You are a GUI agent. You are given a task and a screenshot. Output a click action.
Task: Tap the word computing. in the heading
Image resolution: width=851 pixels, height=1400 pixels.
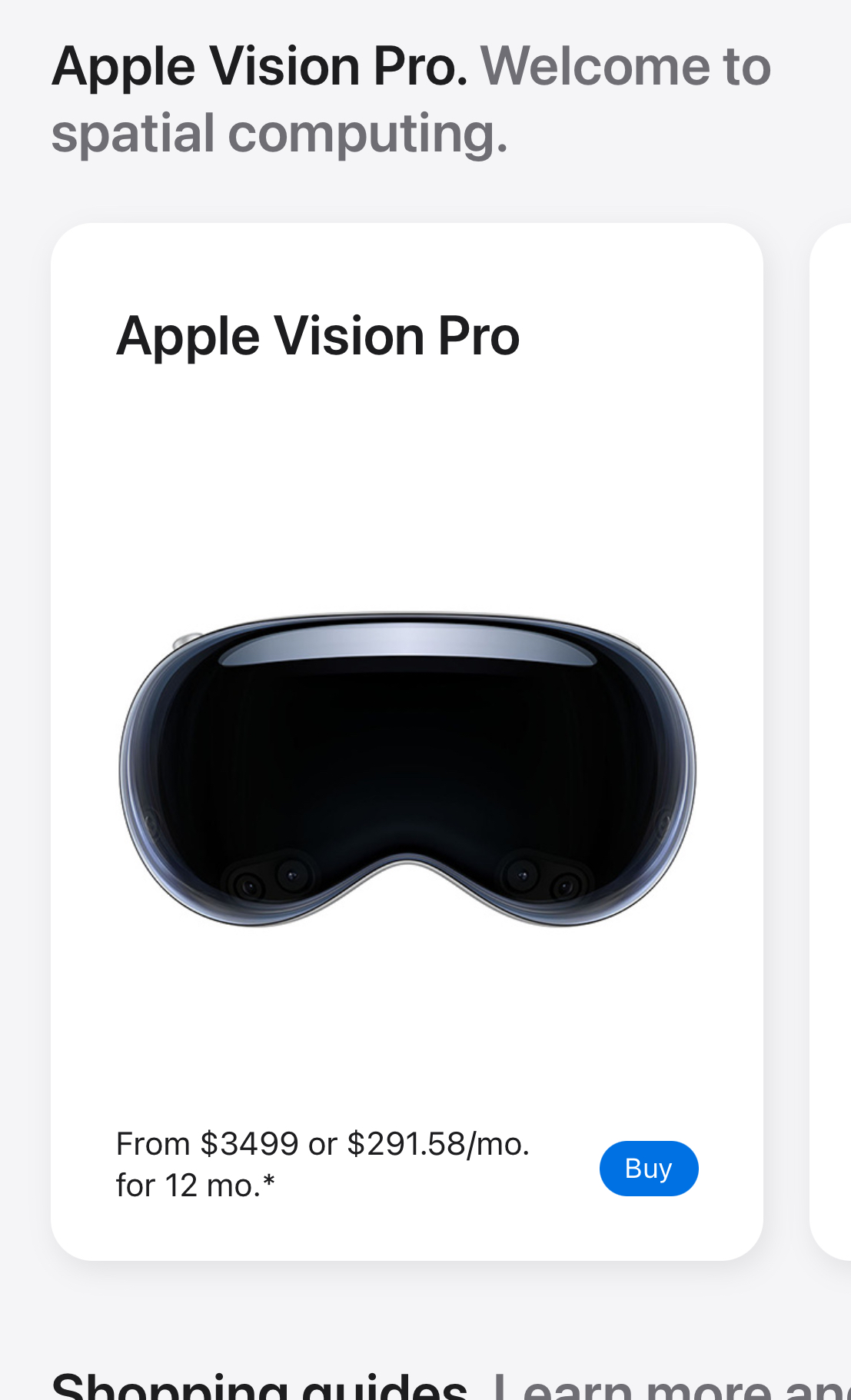(368, 135)
